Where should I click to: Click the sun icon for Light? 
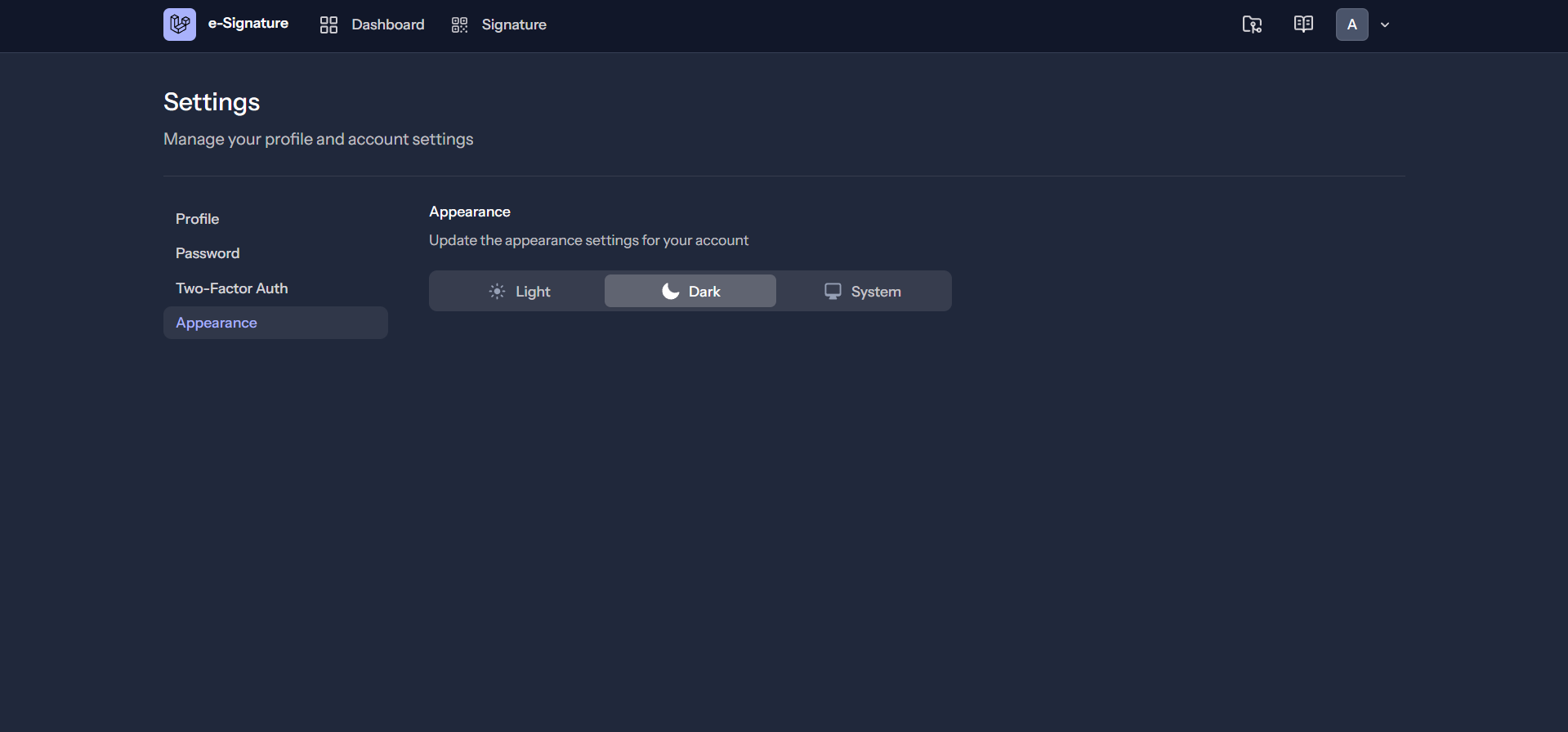(x=497, y=292)
